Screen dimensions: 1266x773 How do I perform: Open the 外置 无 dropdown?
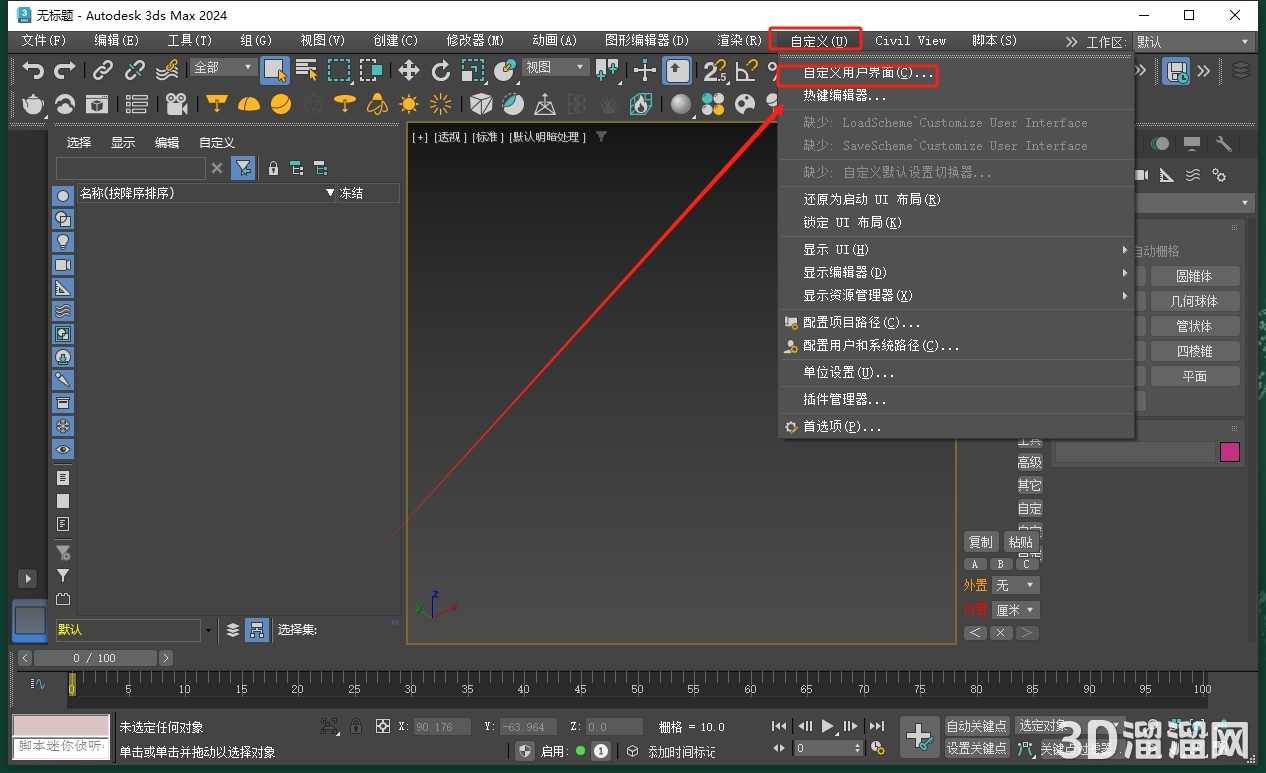(x=1016, y=585)
